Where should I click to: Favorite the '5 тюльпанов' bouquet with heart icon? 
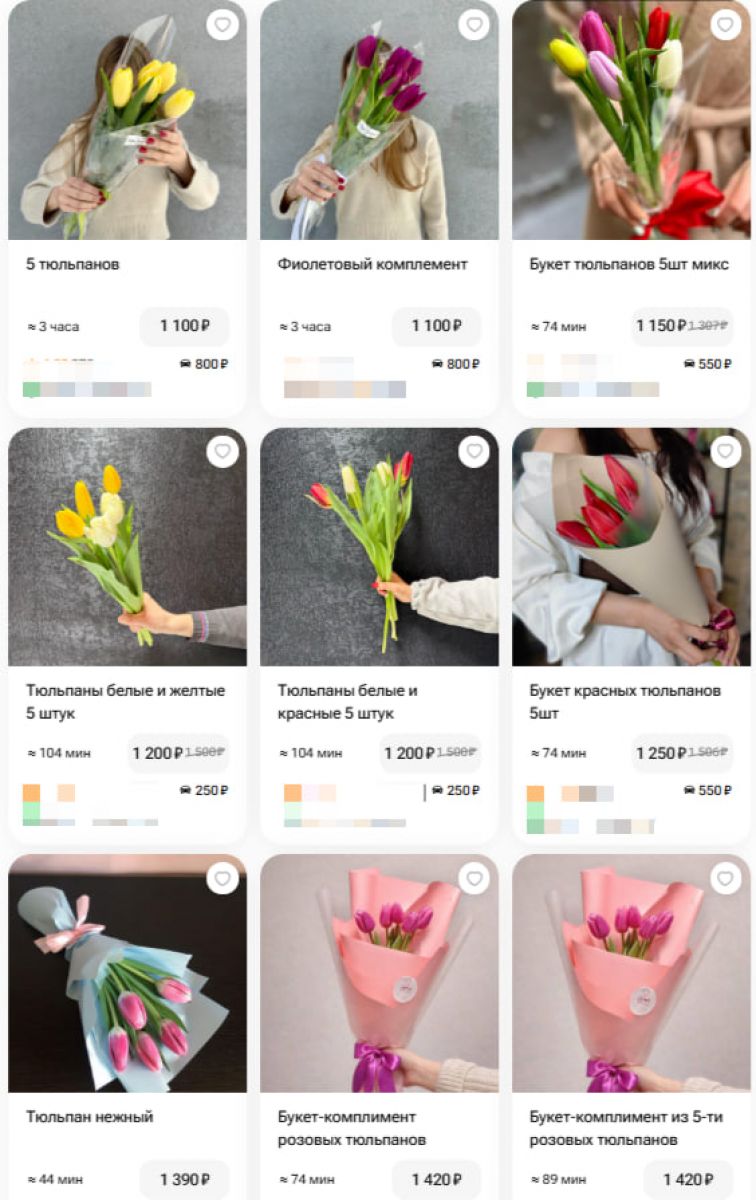tap(222, 25)
